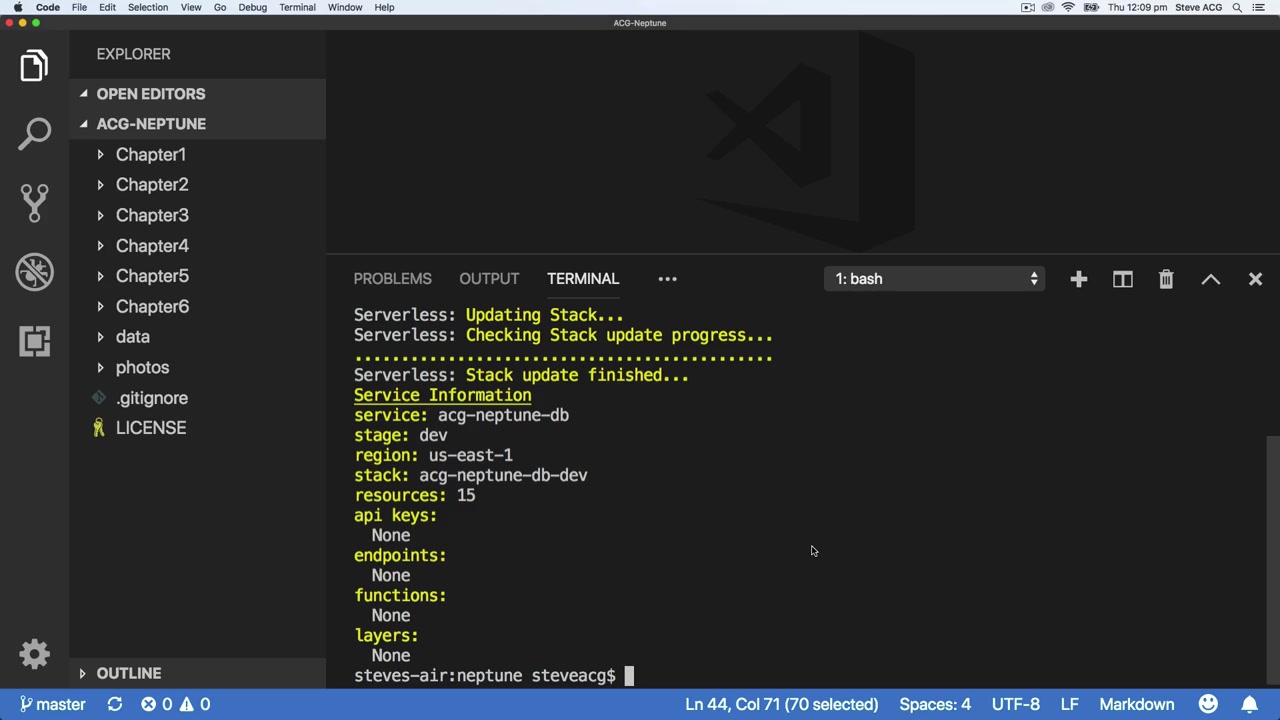The image size is (1280, 720).
Task: Focus the terminal command prompt
Action: pyautogui.click(x=629, y=676)
